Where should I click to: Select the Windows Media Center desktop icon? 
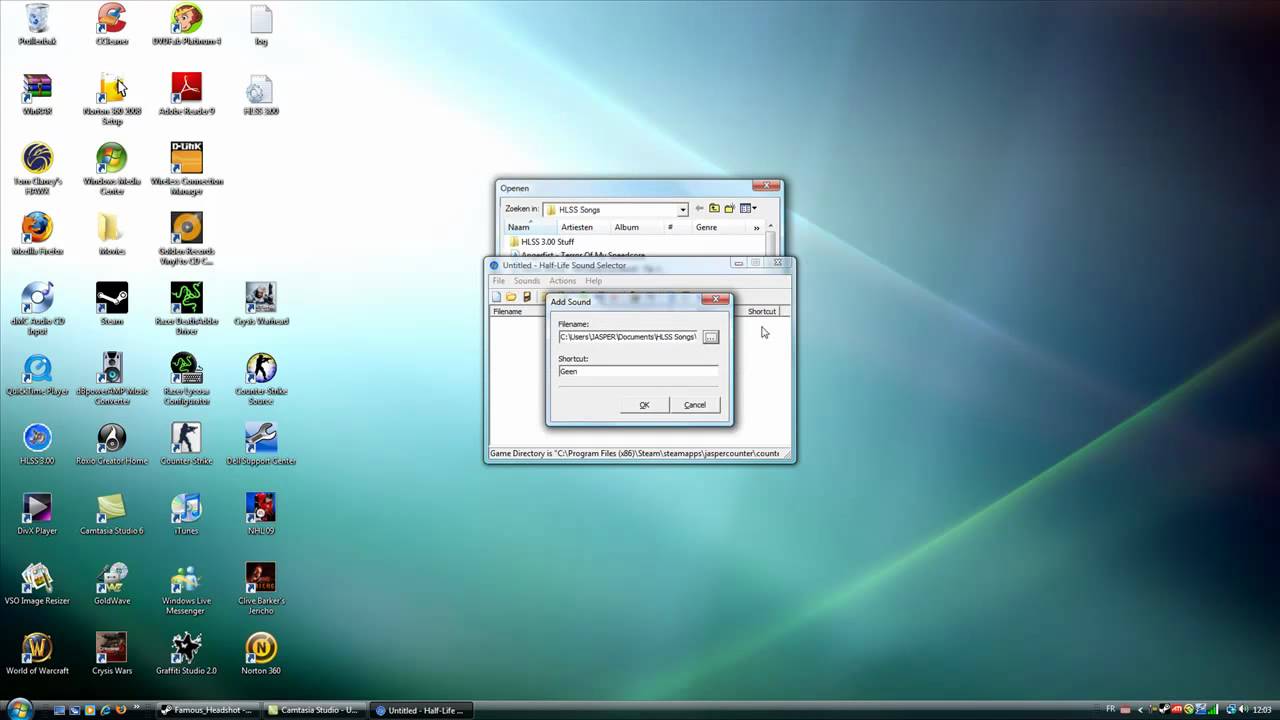point(112,168)
